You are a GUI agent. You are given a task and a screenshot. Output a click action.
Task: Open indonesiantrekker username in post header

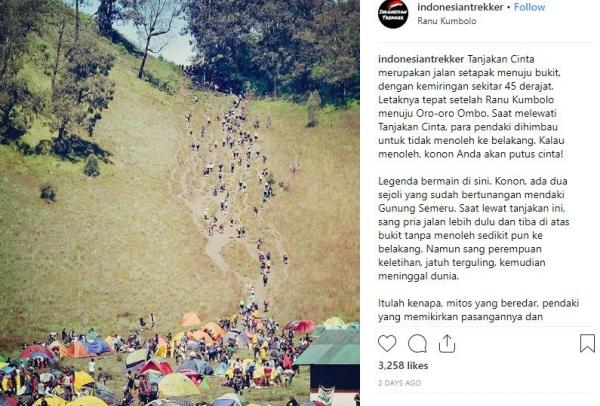pyautogui.click(x=460, y=7)
